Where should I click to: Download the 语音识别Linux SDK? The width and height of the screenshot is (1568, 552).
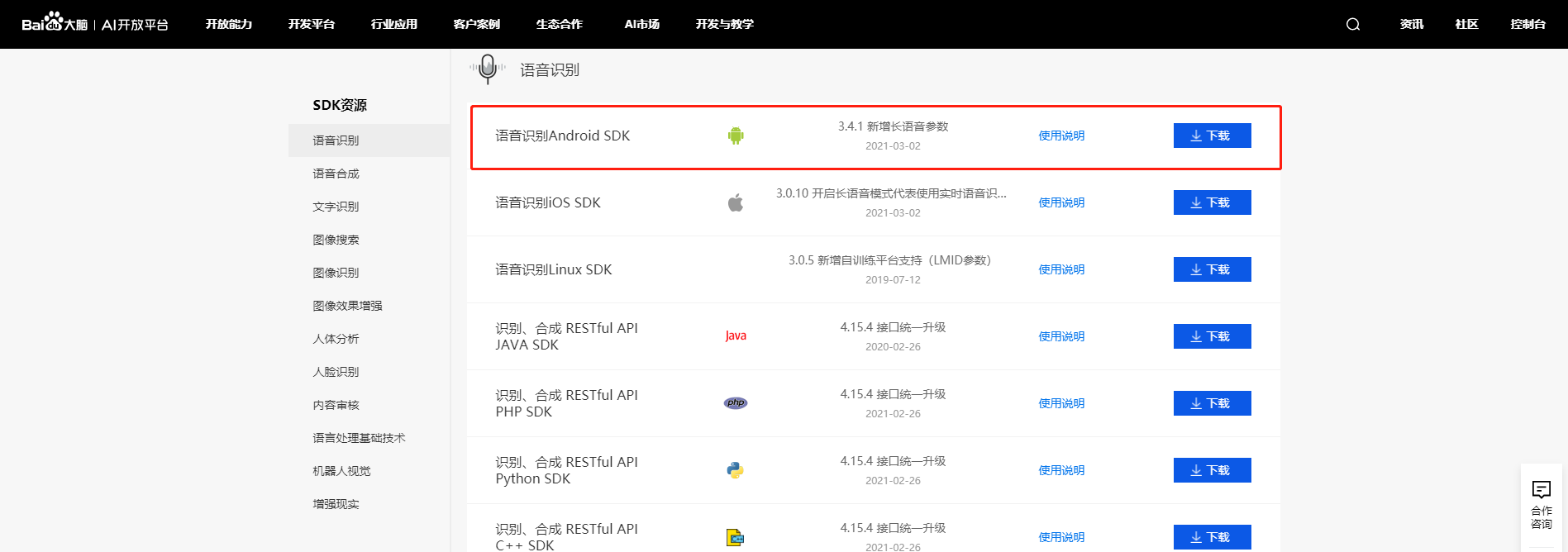(x=1212, y=269)
